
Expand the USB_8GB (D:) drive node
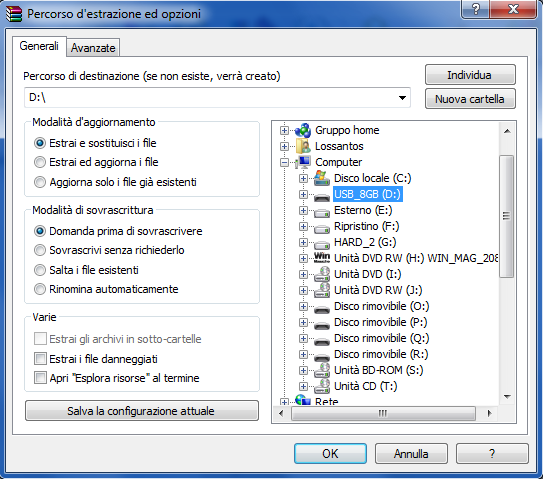[303, 194]
